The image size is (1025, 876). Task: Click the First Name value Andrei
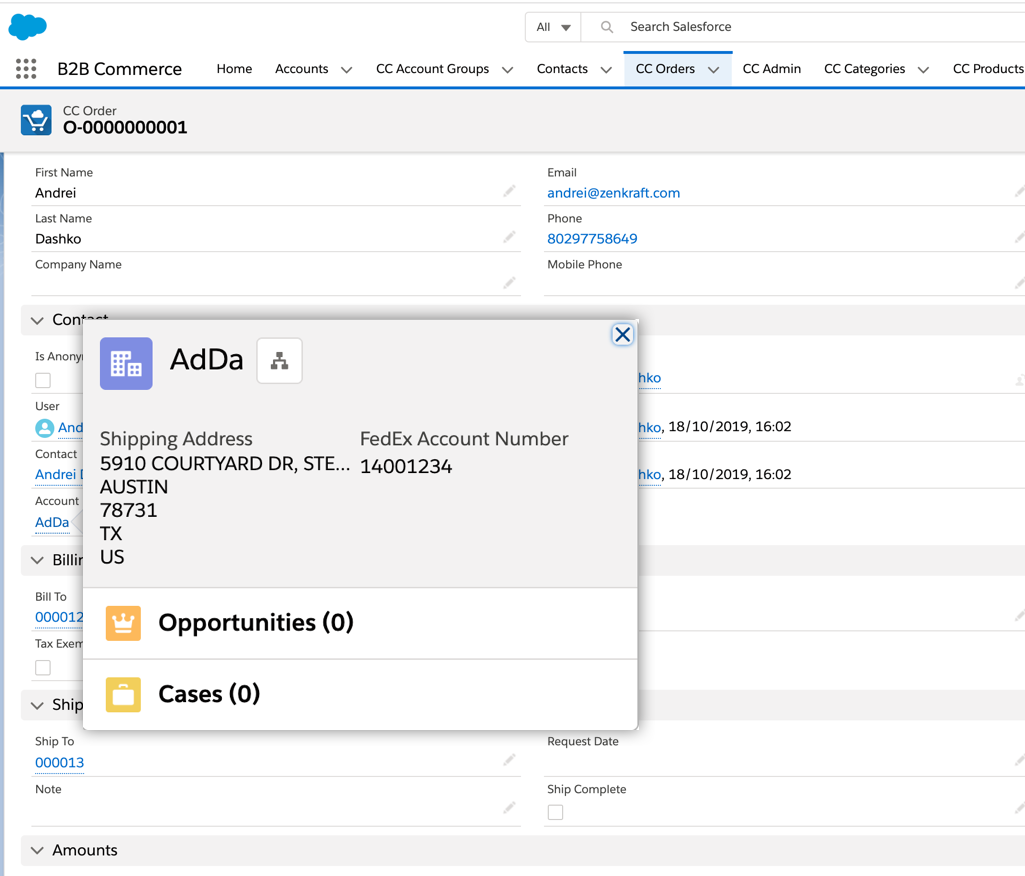[56, 193]
